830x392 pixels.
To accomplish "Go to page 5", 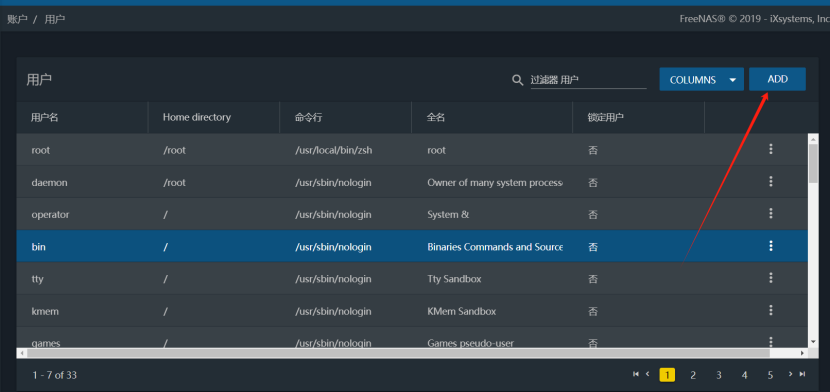I will click(770, 375).
